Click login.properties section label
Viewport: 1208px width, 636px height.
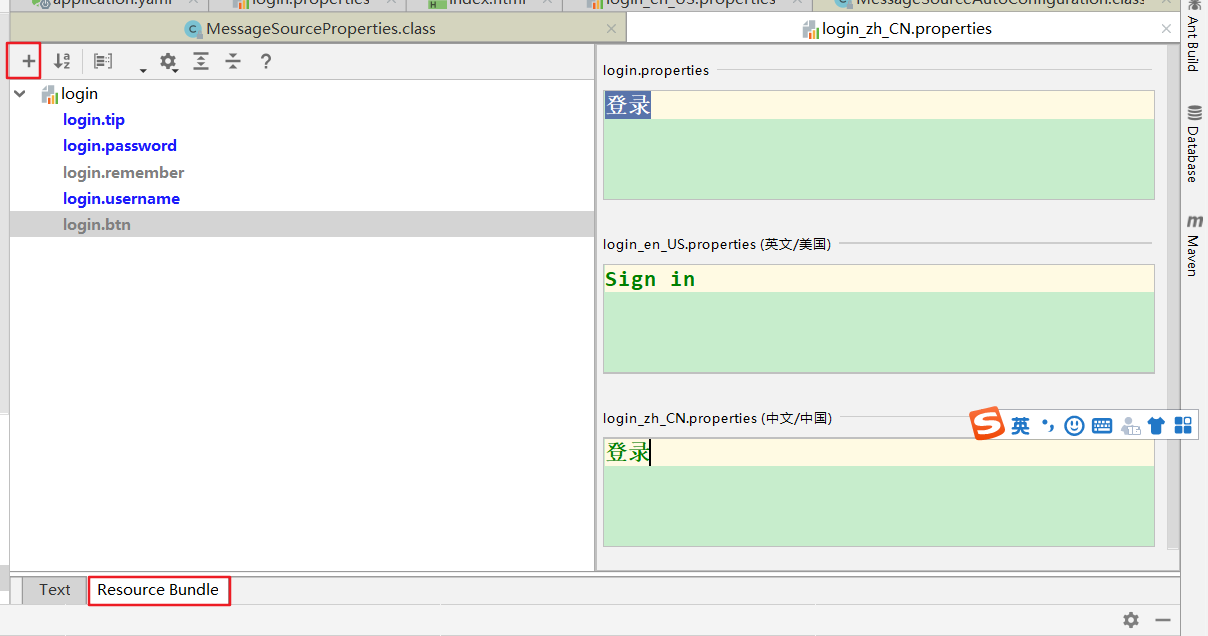point(656,70)
